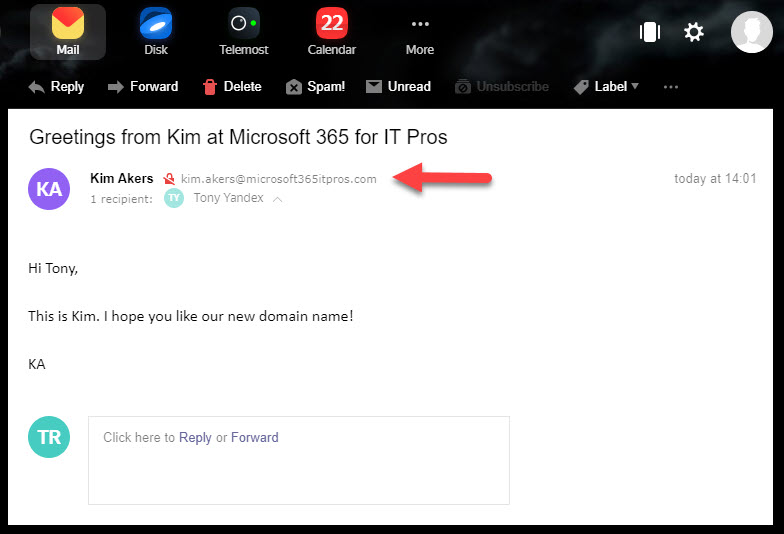Open the Calendar app showing 22
Image resolution: width=784 pixels, height=534 pixels.
332,32
